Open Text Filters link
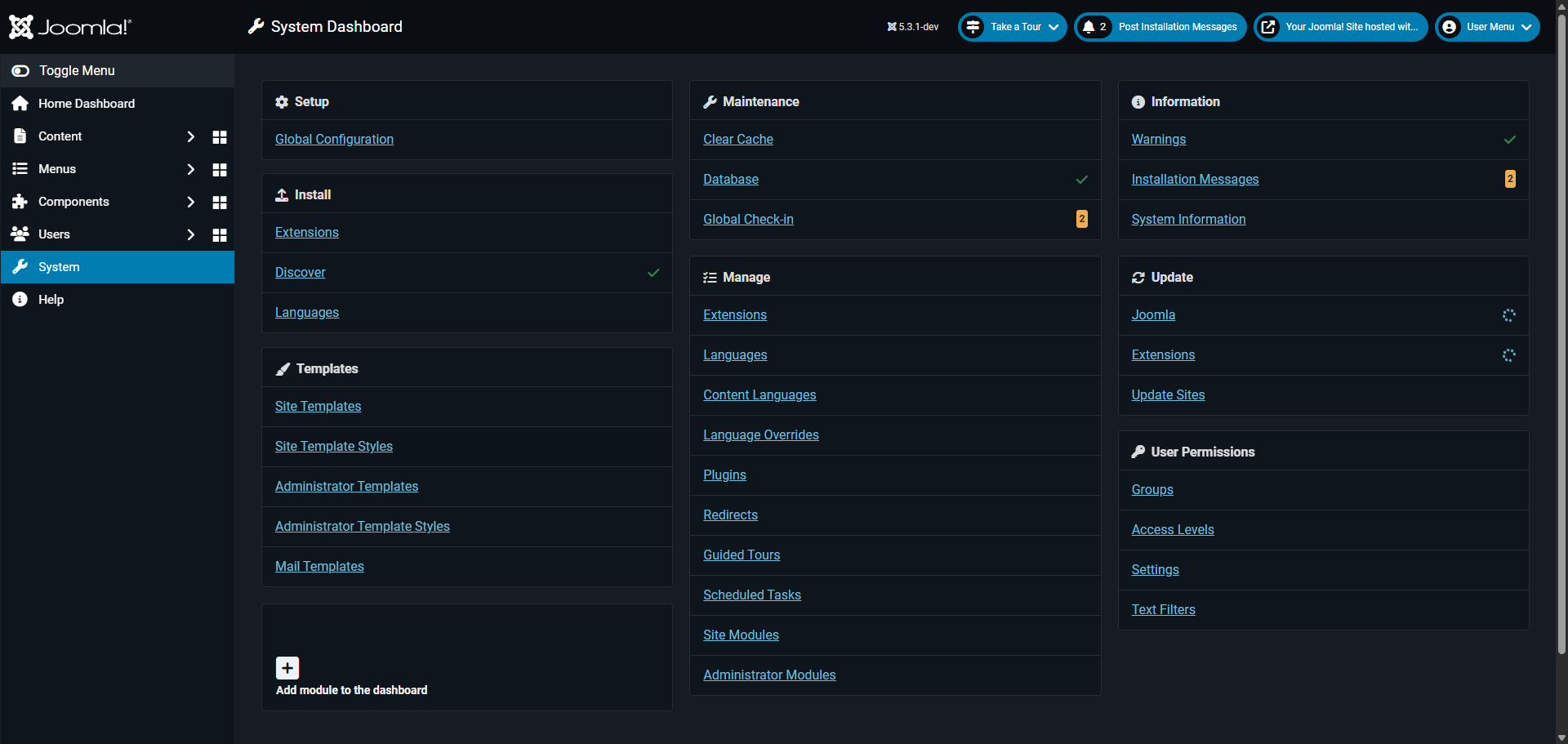 (x=1163, y=610)
